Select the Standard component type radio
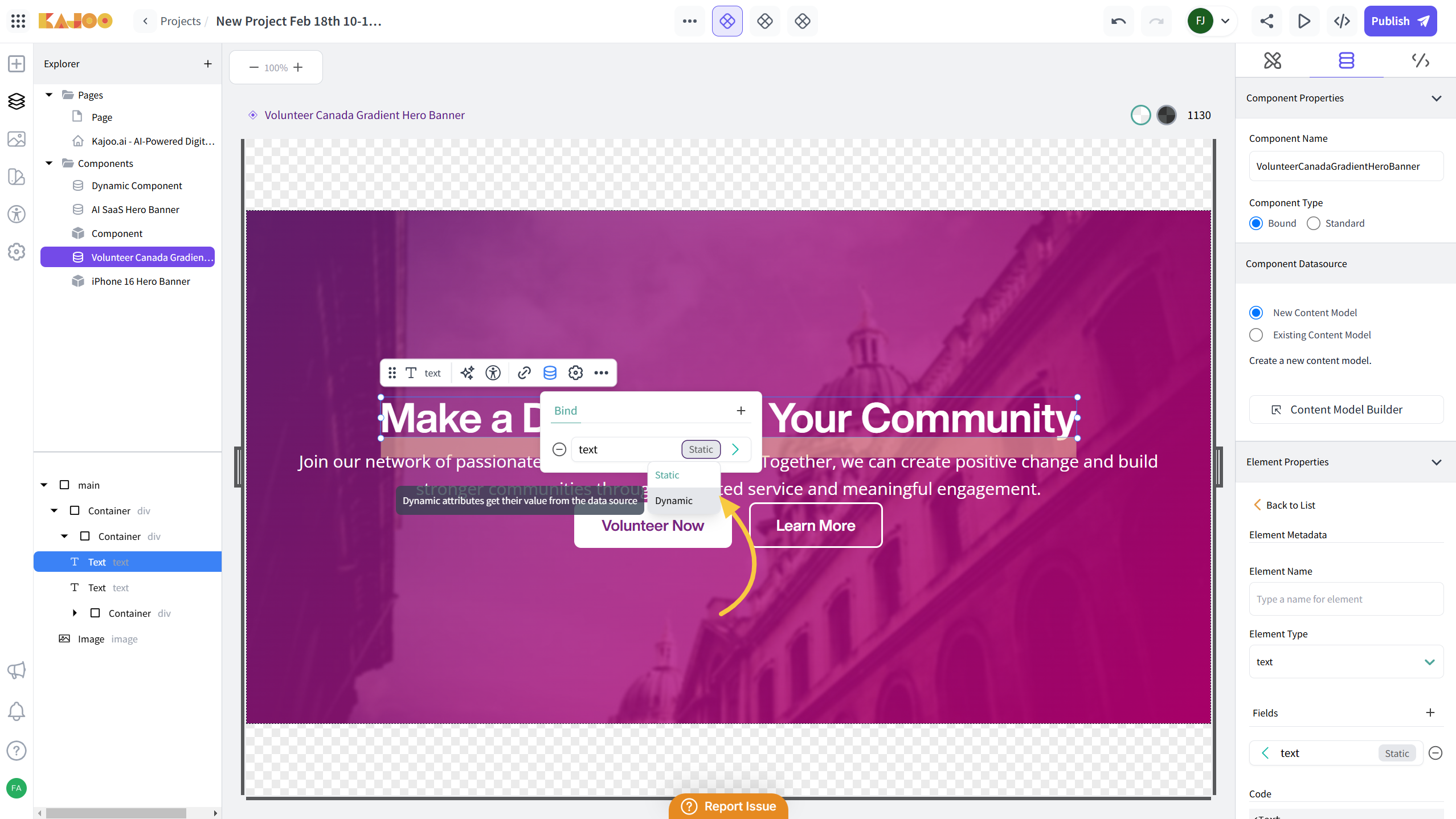1456x819 pixels. pyautogui.click(x=1313, y=223)
